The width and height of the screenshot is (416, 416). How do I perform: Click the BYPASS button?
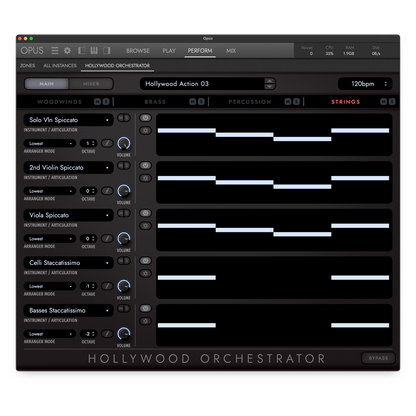coord(378,358)
